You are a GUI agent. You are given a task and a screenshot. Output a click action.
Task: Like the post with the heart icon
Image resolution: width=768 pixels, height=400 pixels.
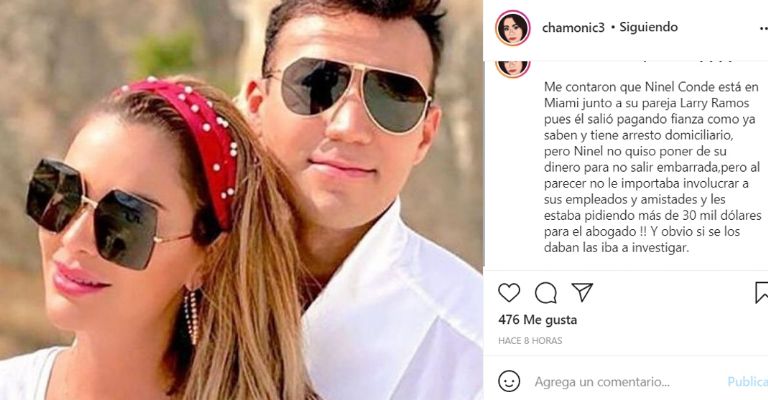pyautogui.click(x=509, y=293)
